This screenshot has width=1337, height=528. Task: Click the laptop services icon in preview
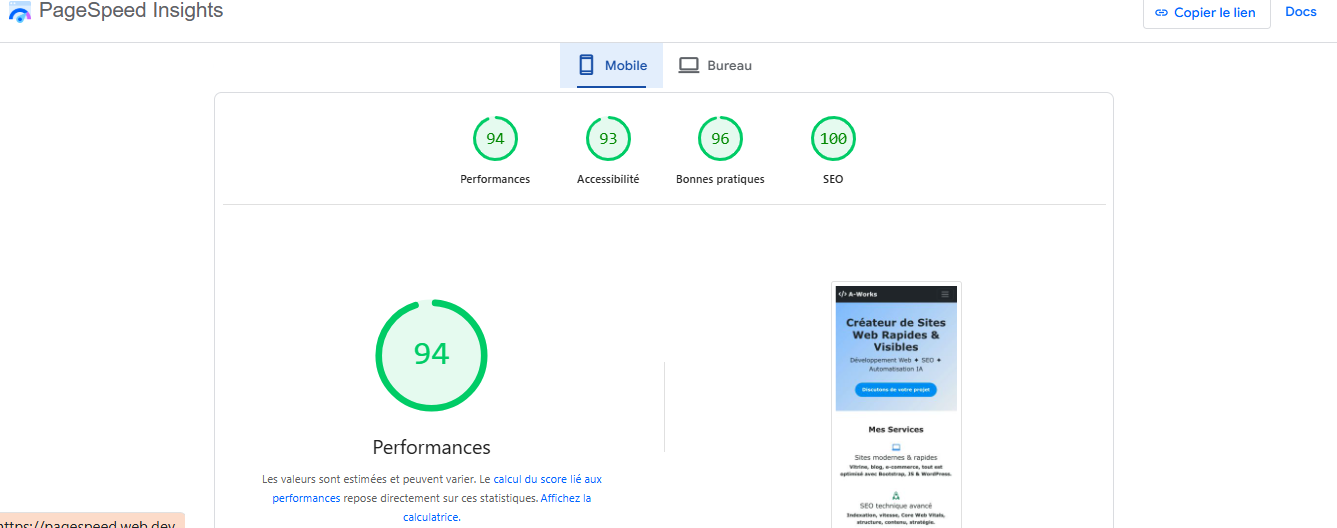(896, 447)
